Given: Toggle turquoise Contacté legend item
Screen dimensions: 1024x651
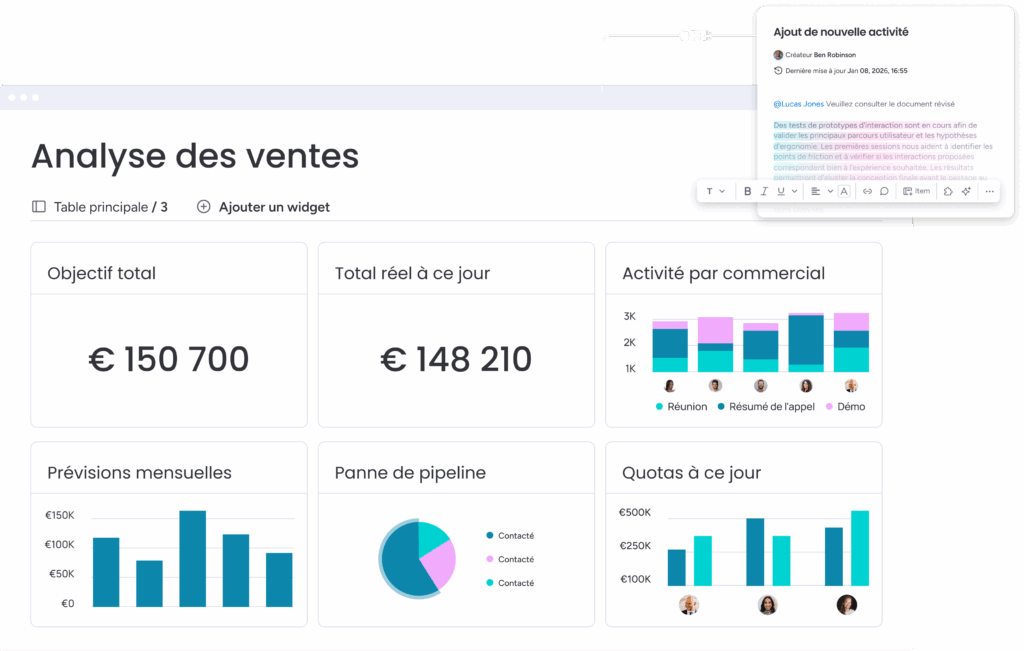Looking at the screenshot, I should coord(510,582).
